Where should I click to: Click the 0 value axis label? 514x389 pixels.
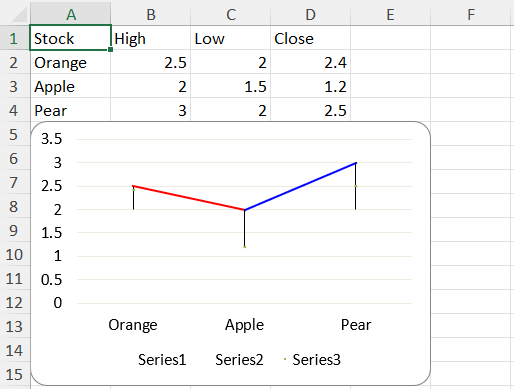[x=58, y=303]
